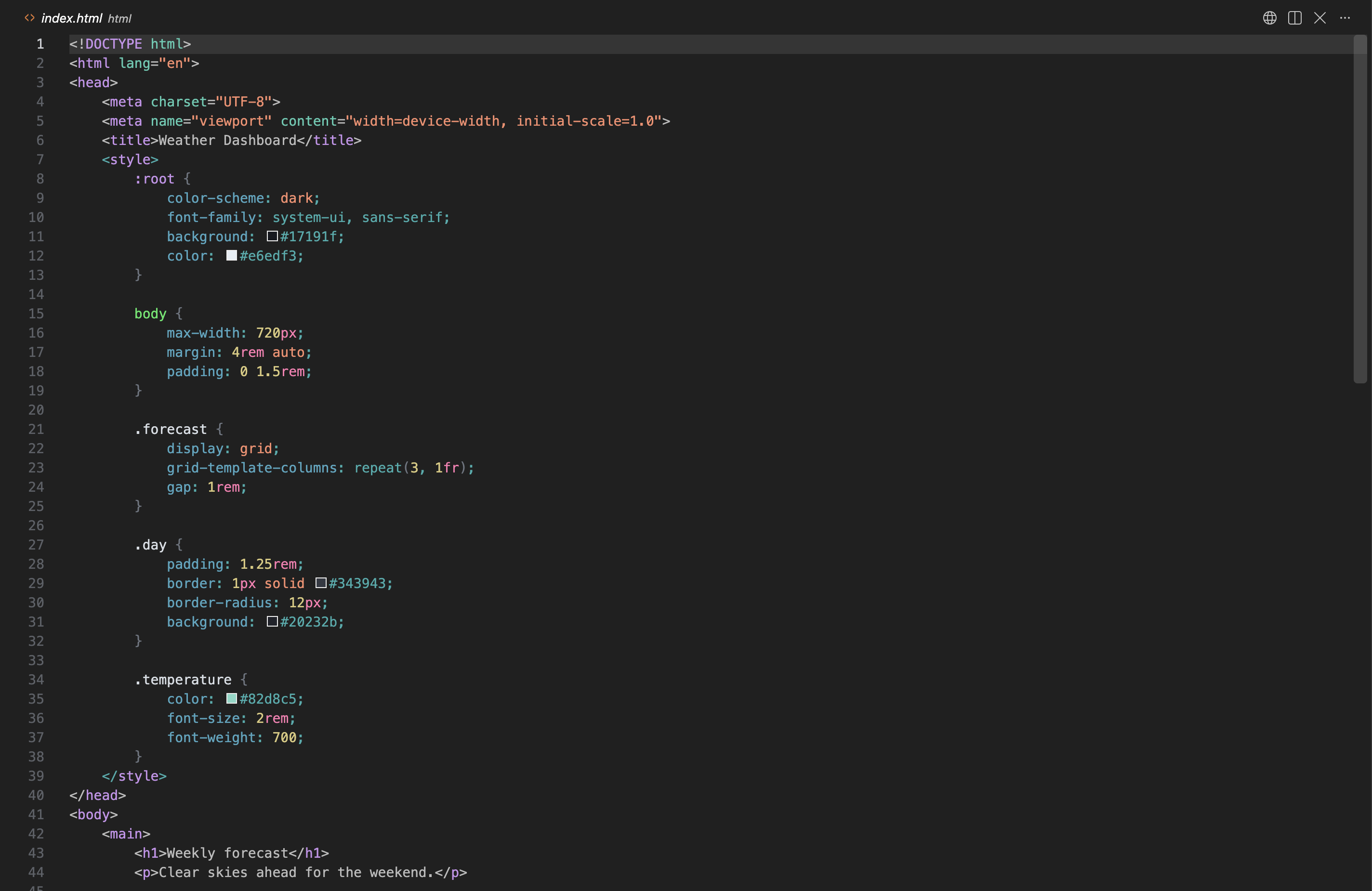Click 'gap: 1rem;' declaration
The image size is (1372, 891).
coord(207,487)
